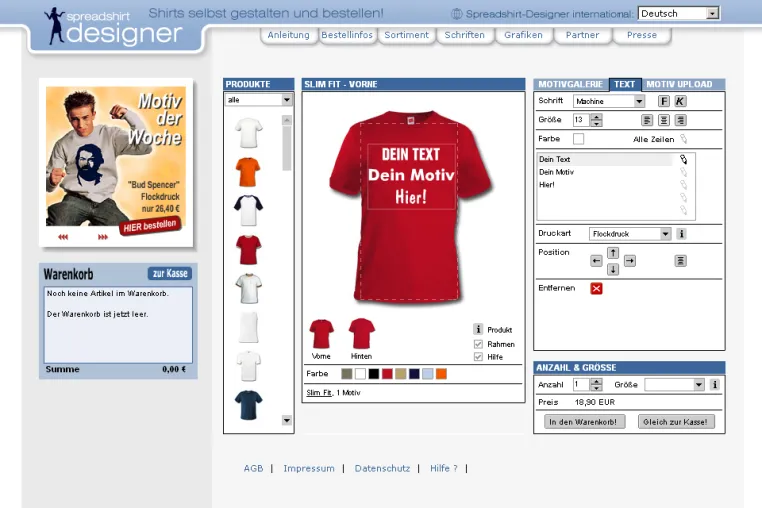Open Produkt info icon

point(478,329)
